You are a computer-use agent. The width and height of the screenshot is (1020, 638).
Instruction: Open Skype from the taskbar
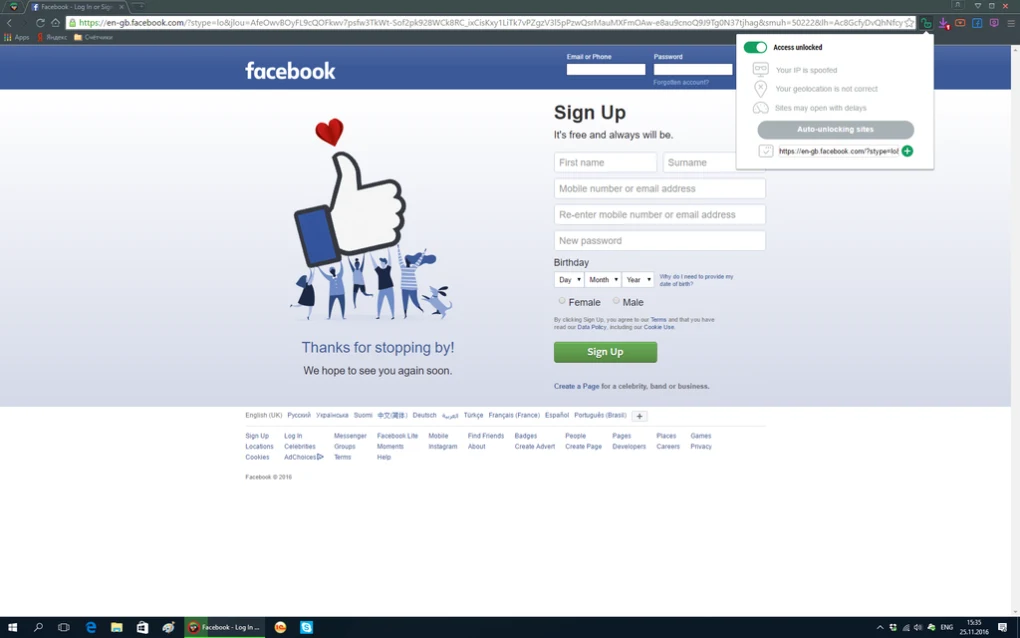(305, 627)
